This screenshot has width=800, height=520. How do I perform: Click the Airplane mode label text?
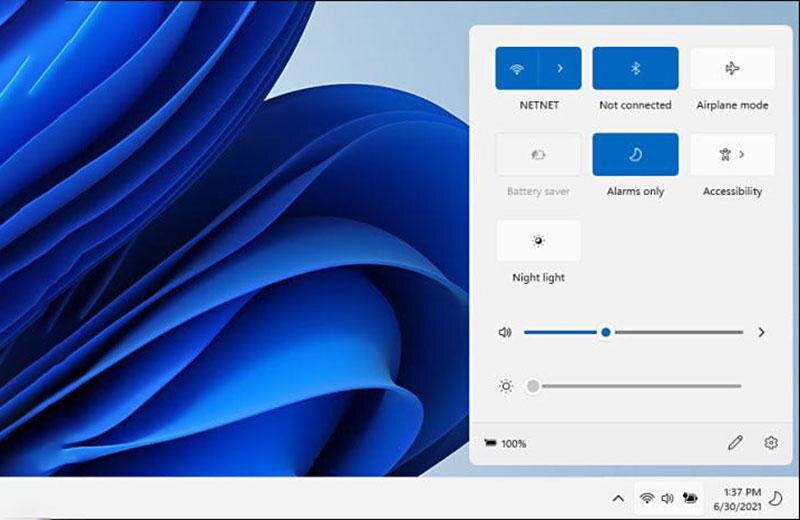732,105
